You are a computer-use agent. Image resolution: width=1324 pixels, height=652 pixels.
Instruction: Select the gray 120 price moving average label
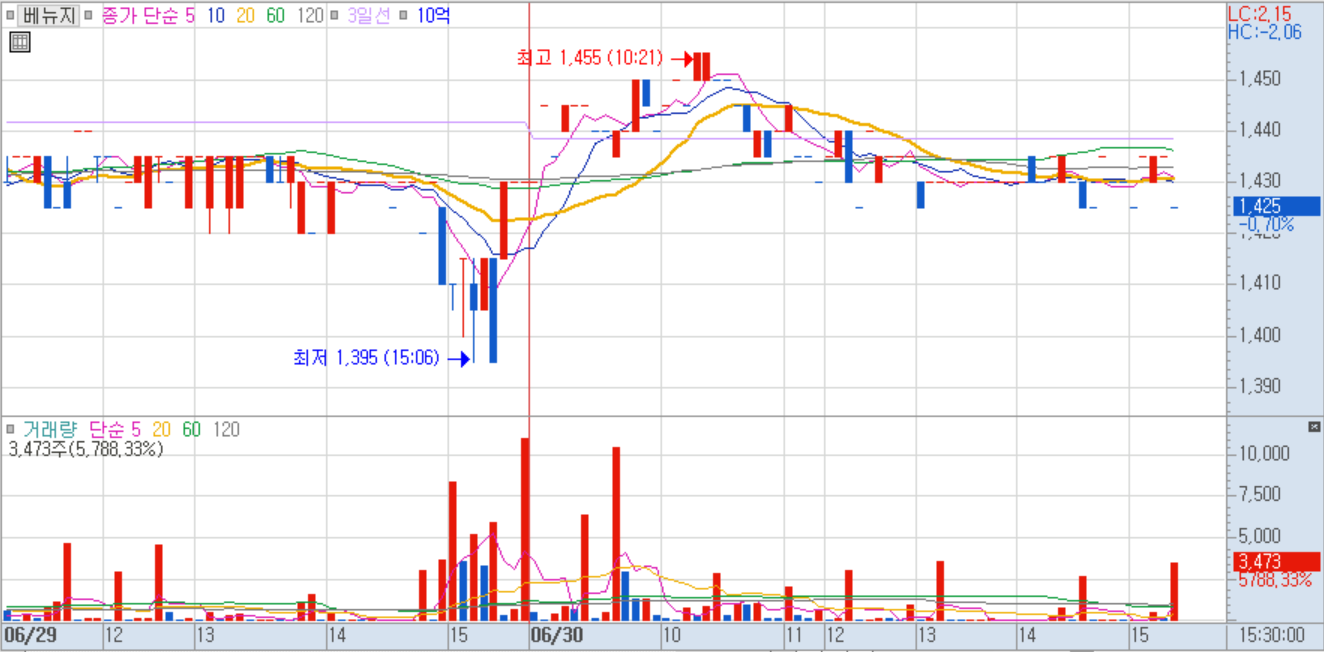click(x=310, y=16)
